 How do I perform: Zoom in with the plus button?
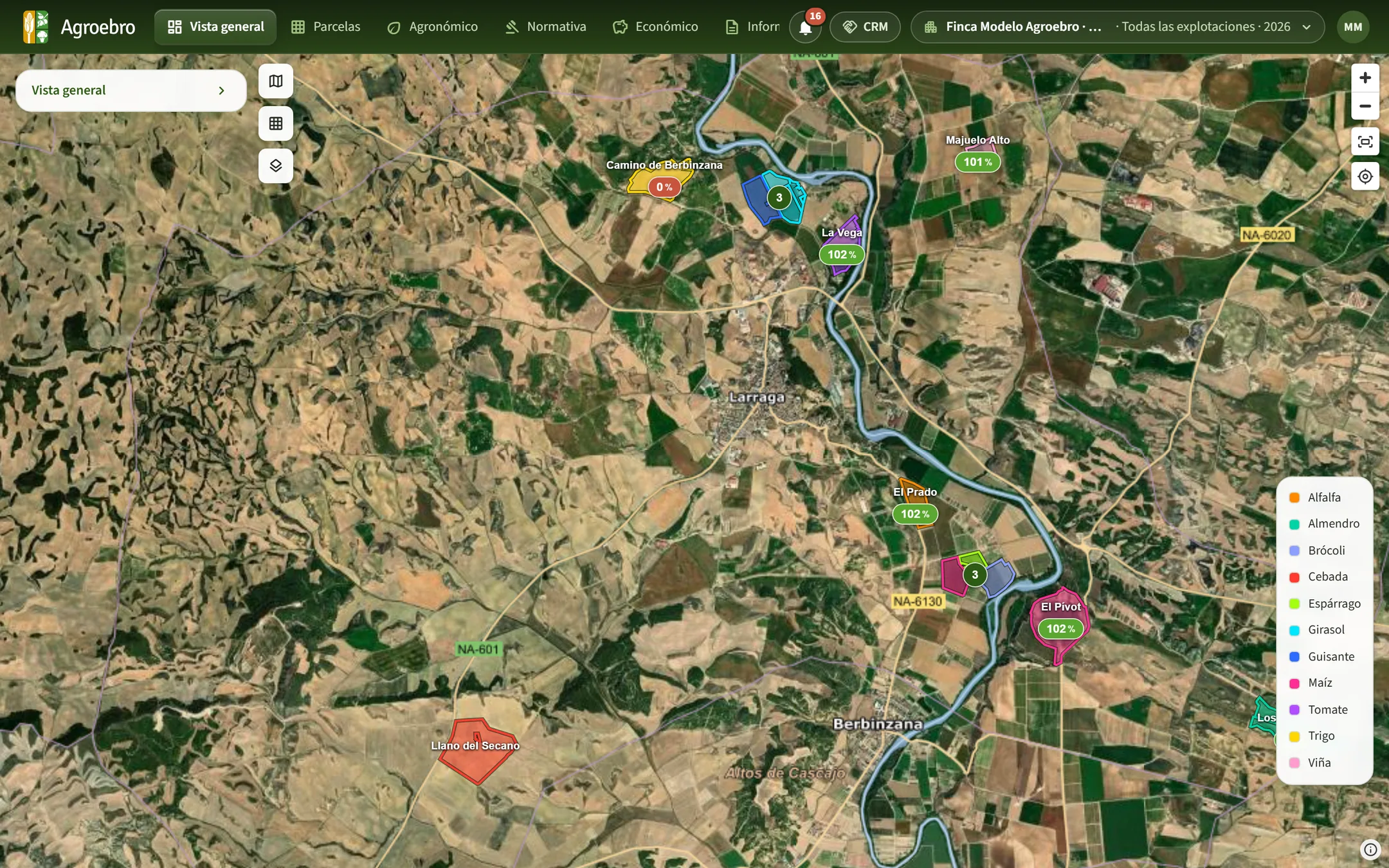[1365, 78]
